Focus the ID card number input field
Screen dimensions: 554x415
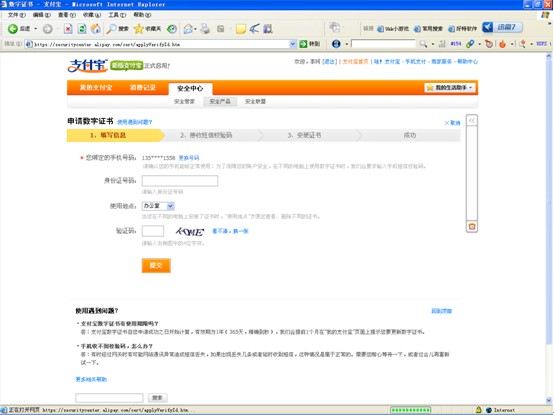point(180,181)
